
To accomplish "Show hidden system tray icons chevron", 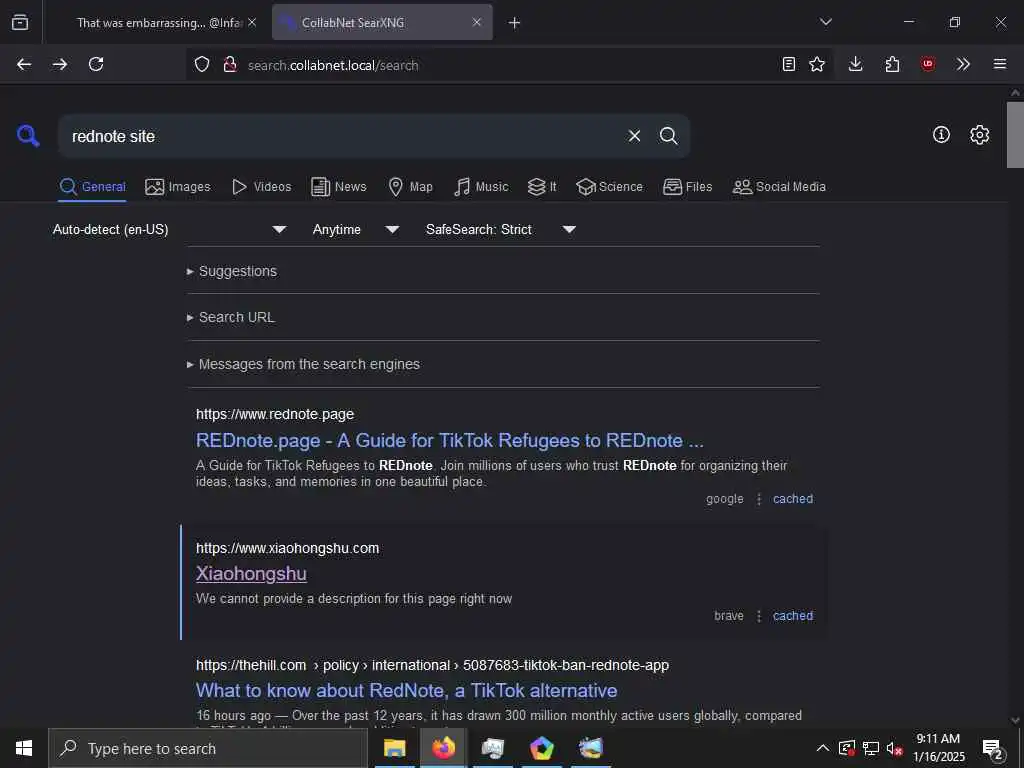I will tap(823, 748).
